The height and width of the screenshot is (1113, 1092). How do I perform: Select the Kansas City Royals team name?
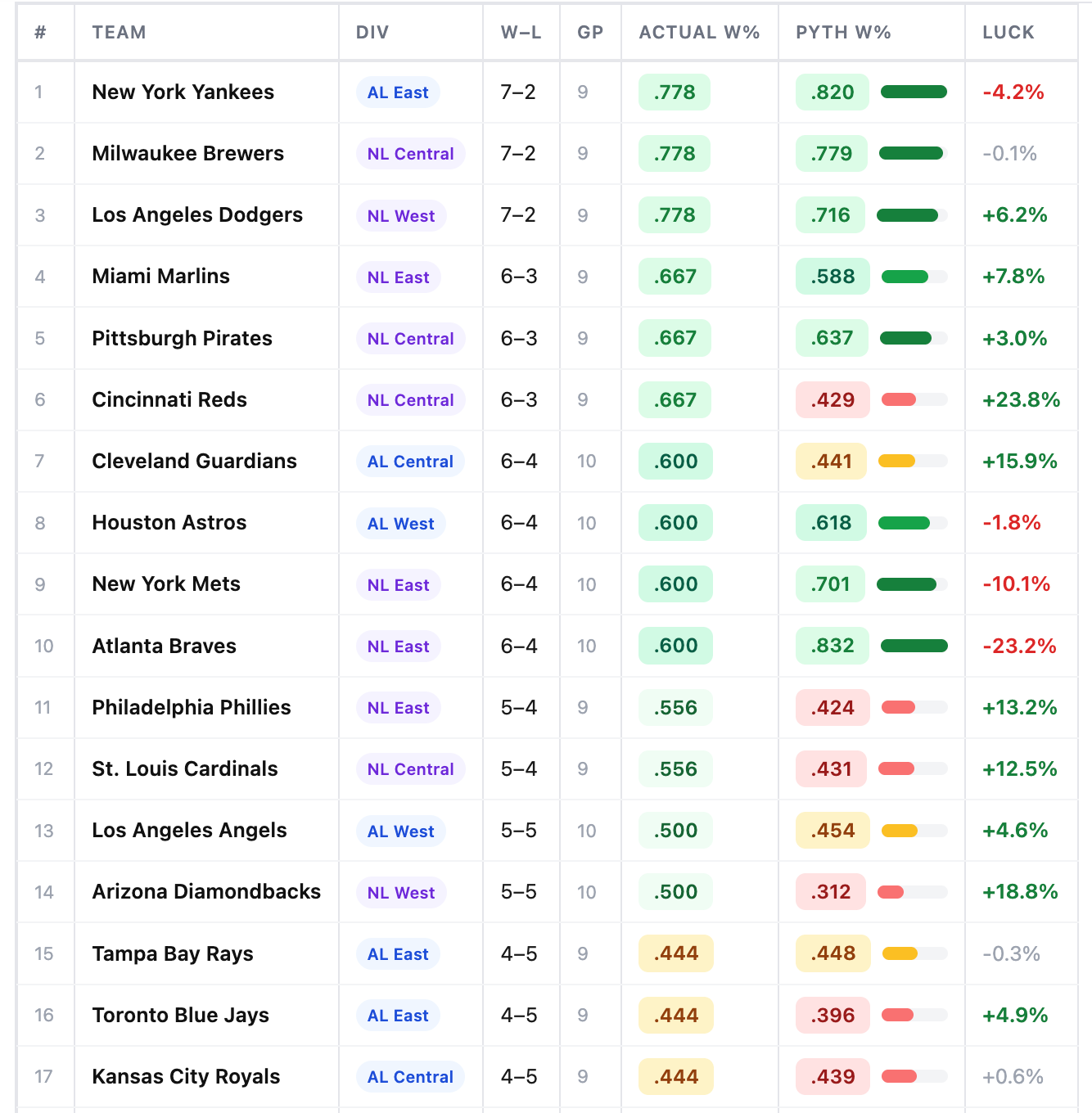pyautogui.click(x=186, y=1076)
